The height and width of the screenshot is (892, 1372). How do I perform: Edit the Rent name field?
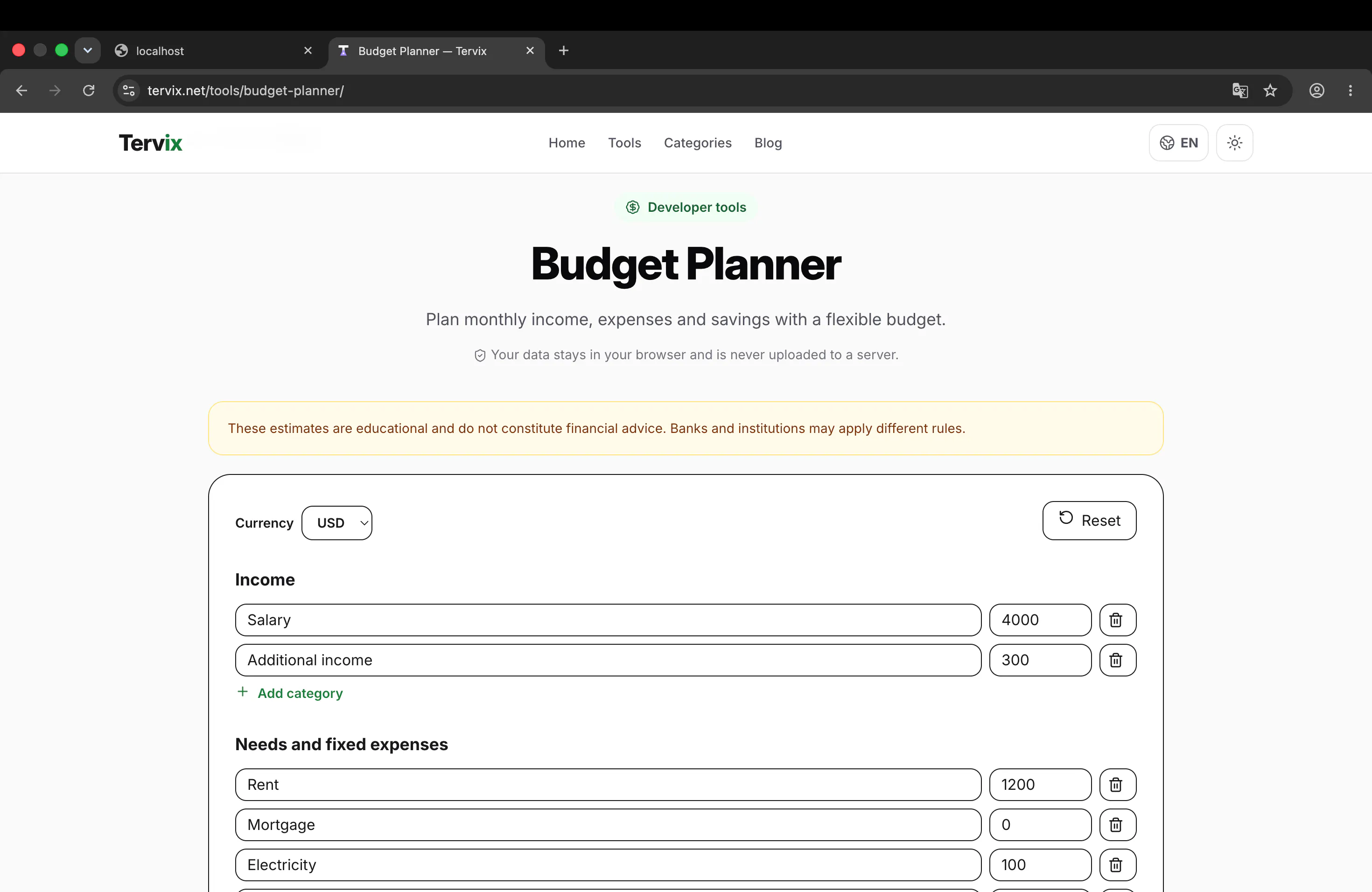[x=608, y=784]
